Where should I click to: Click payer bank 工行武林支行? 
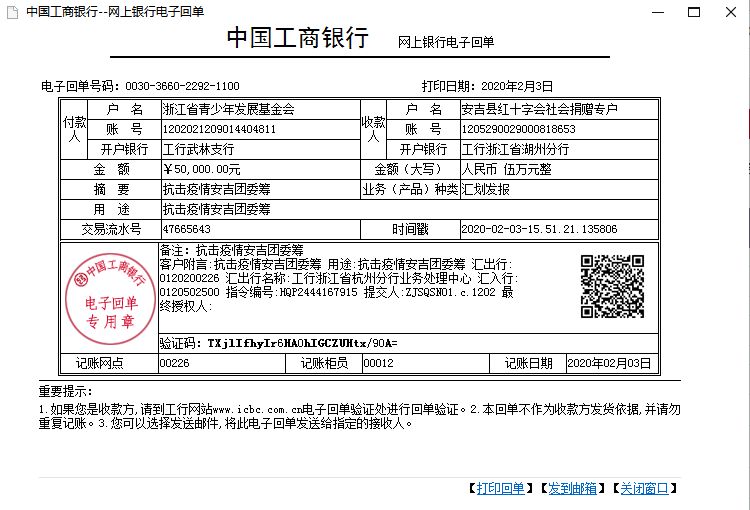click(x=199, y=149)
